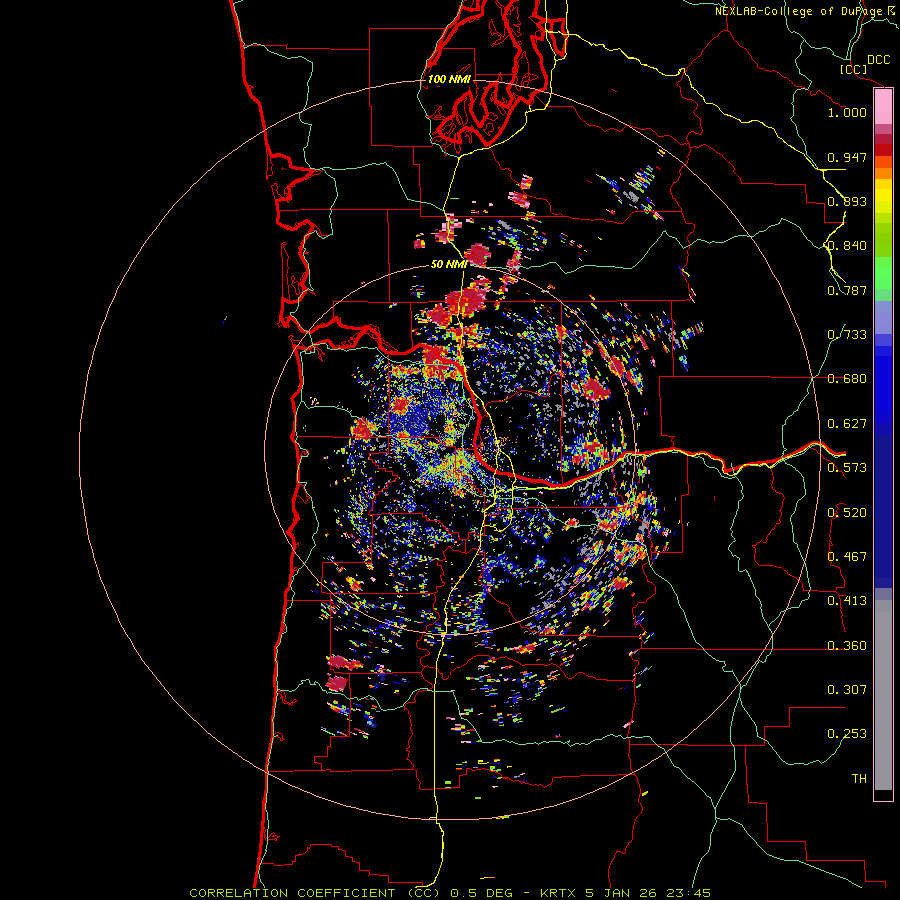
Task: Click the 0.893 value on color scale
Action: pos(847,201)
